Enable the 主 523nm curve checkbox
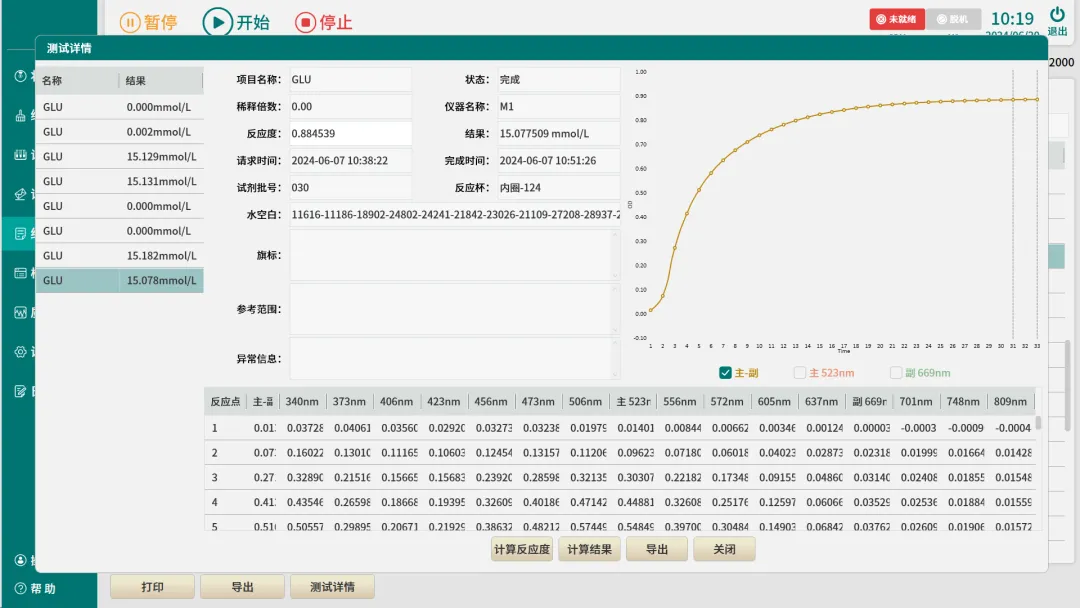This screenshot has height=608, width=1080. (x=800, y=373)
